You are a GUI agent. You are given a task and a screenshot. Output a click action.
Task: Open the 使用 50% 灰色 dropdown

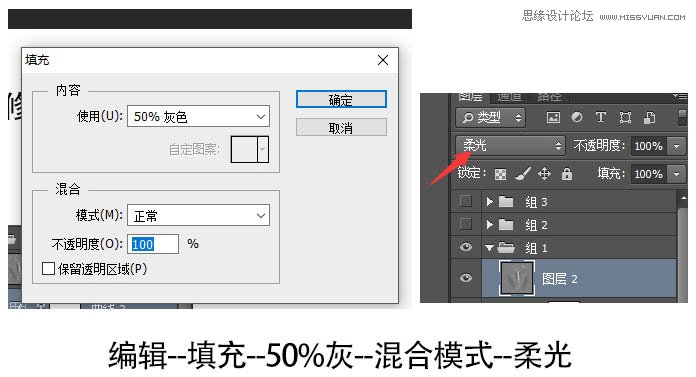(198, 116)
